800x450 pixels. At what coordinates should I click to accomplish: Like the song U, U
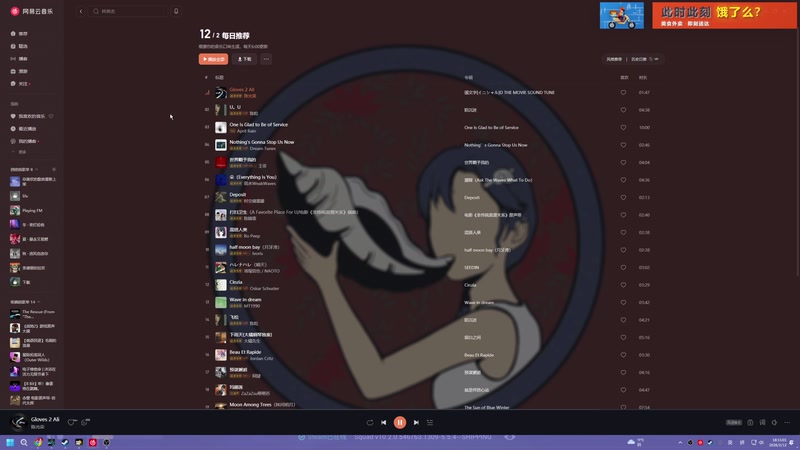coord(623,110)
